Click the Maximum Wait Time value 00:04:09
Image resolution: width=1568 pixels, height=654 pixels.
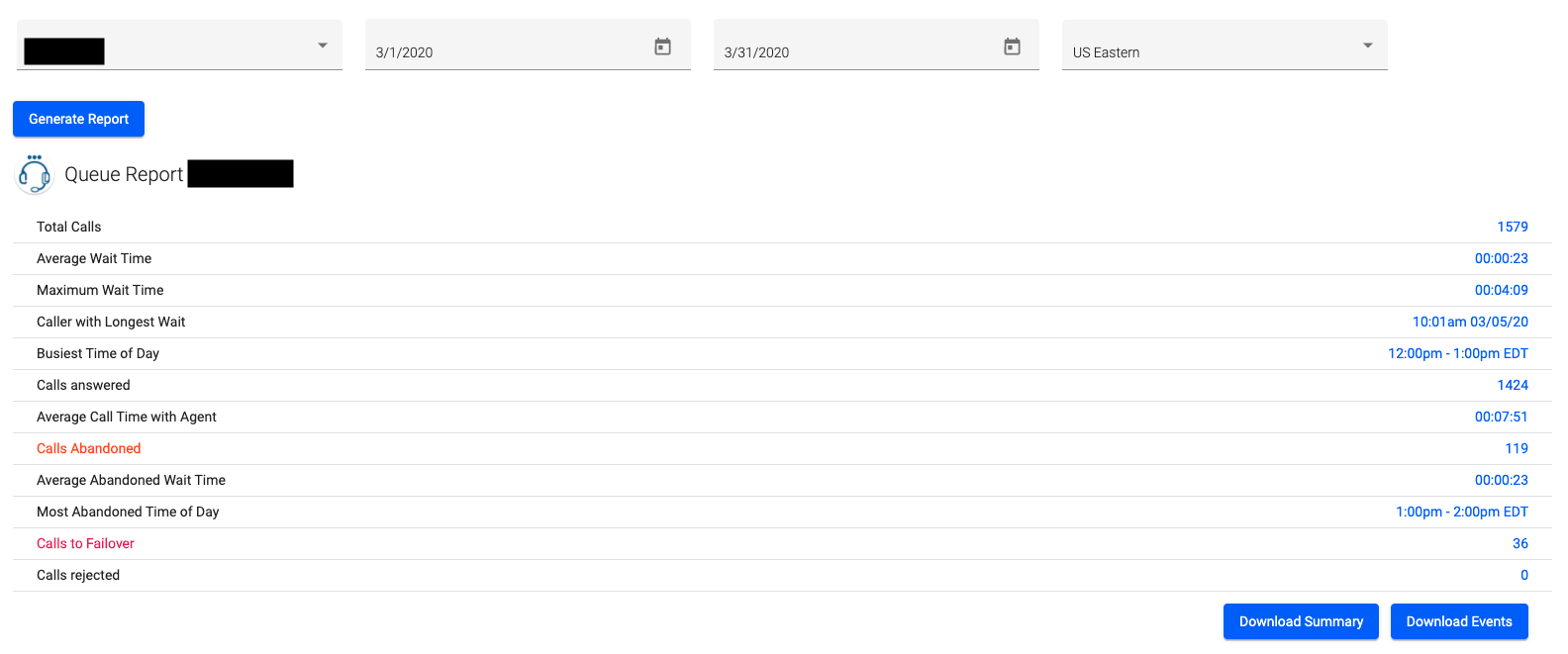[x=1502, y=290]
